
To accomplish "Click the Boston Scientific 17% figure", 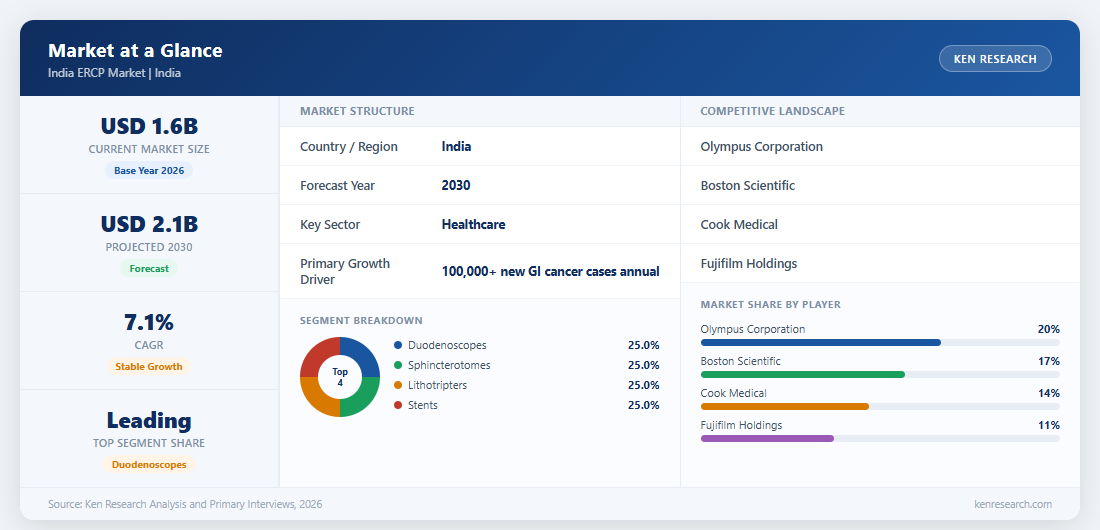I will 1049,362.
